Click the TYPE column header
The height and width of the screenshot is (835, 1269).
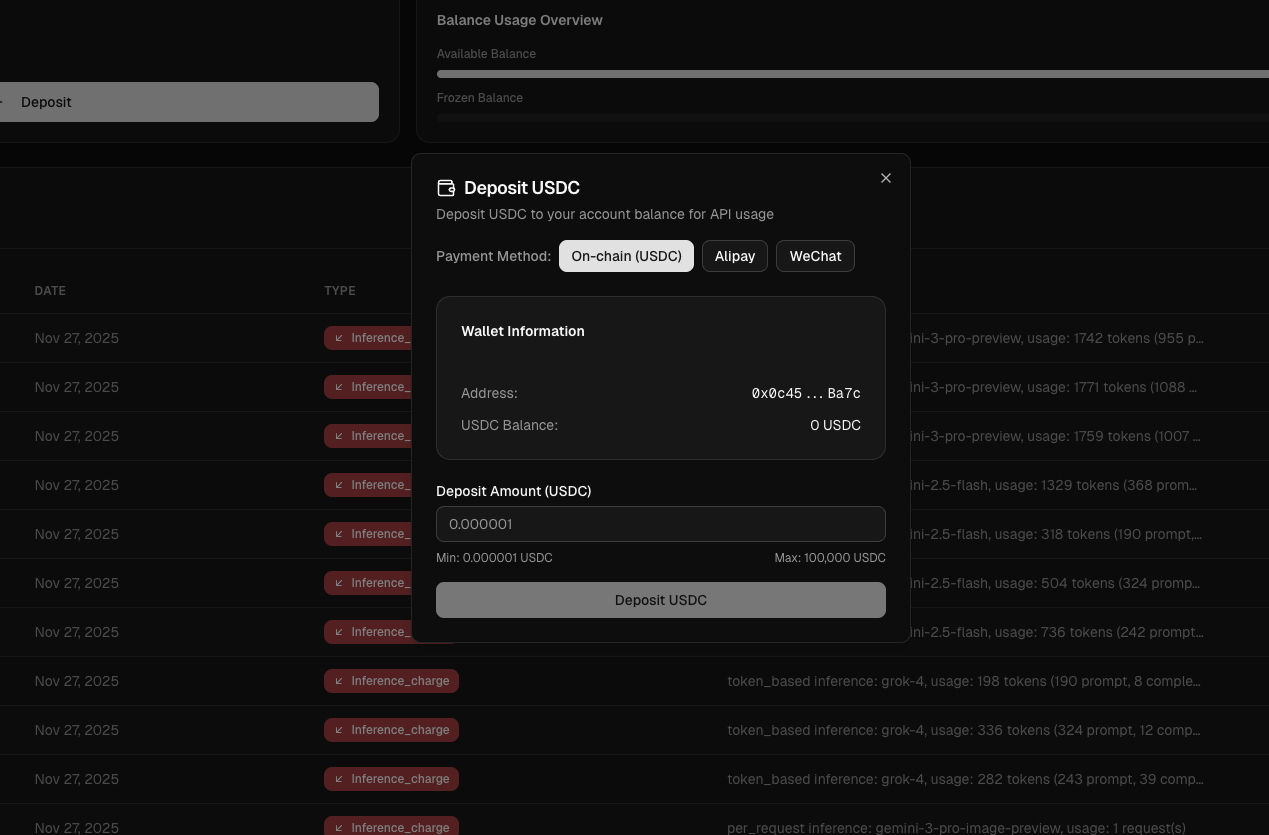340,291
